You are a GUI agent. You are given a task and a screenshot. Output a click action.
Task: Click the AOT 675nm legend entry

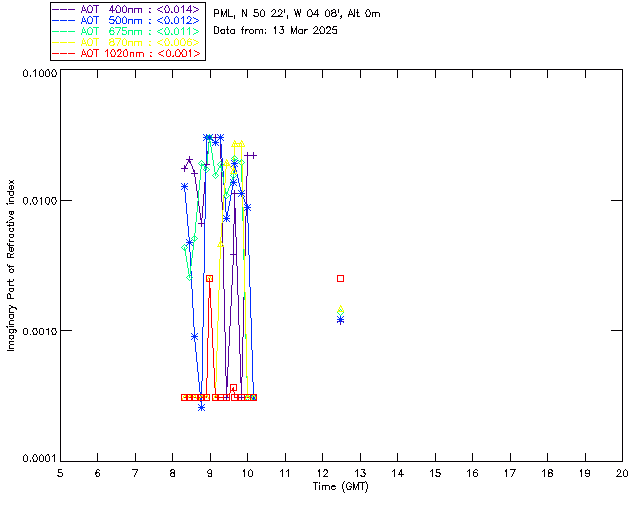[x=127, y=31]
